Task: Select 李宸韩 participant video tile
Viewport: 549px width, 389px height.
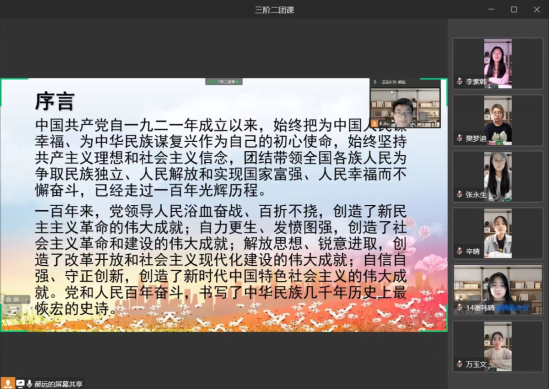Action: tap(498, 64)
